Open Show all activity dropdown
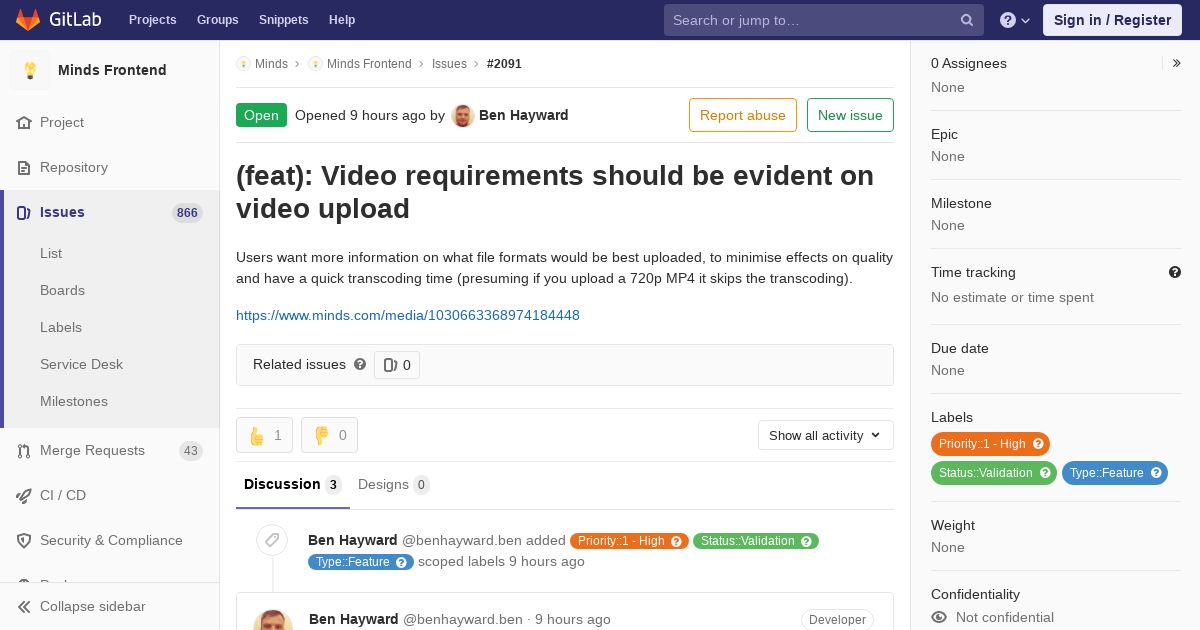 (825, 435)
